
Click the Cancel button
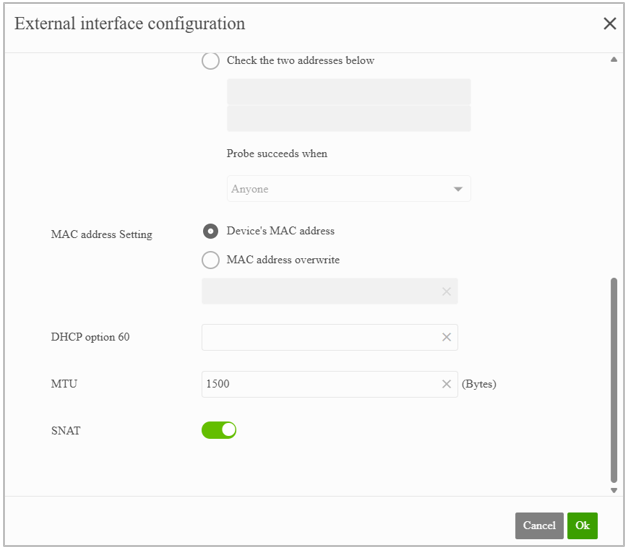[x=539, y=526]
